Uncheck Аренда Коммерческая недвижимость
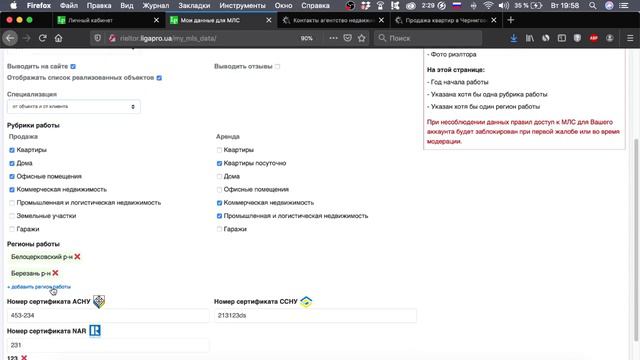This screenshot has height=360, width=640. tap(219, 203)
